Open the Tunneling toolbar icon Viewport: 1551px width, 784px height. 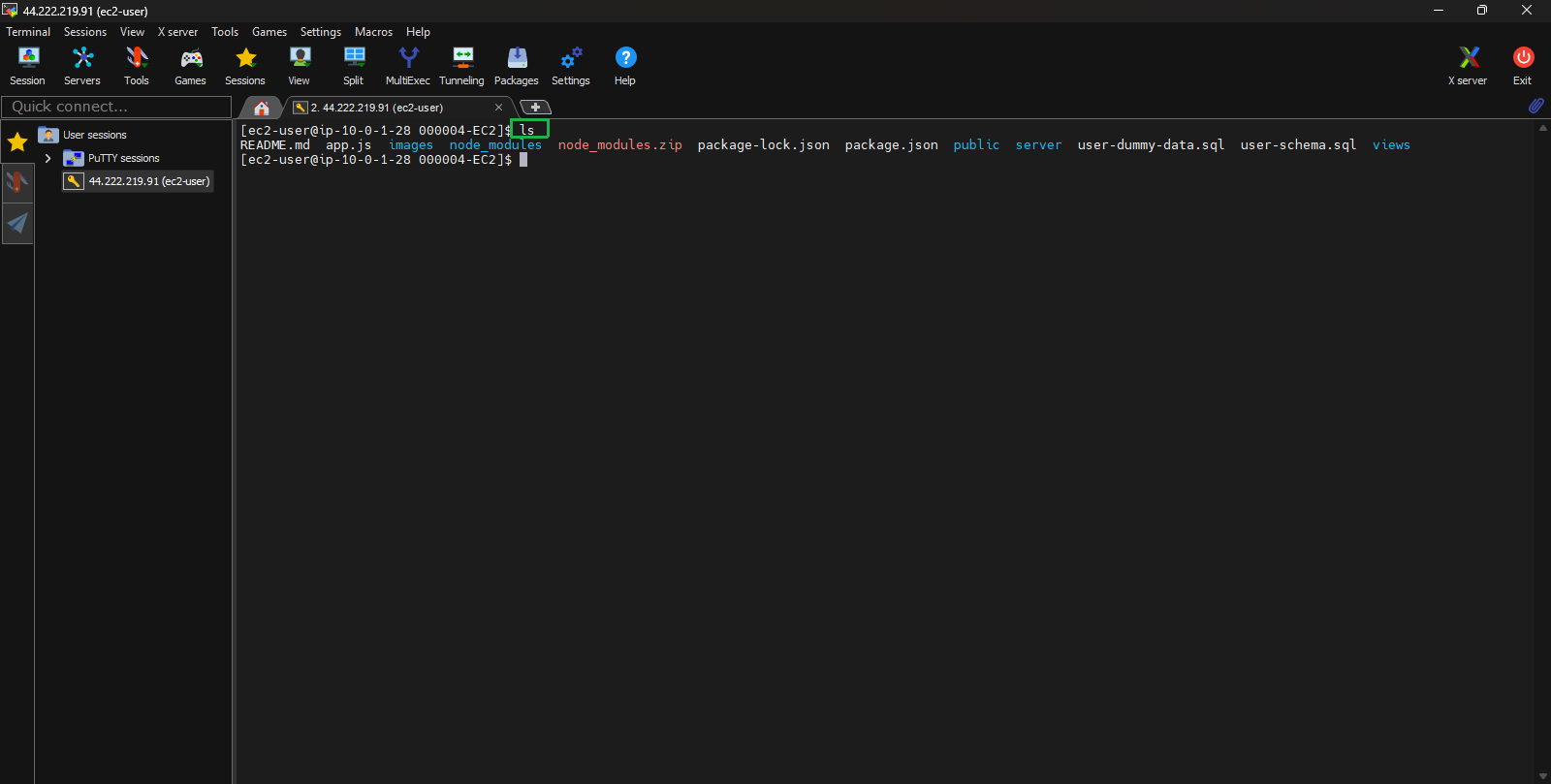(x=462, y=66)
